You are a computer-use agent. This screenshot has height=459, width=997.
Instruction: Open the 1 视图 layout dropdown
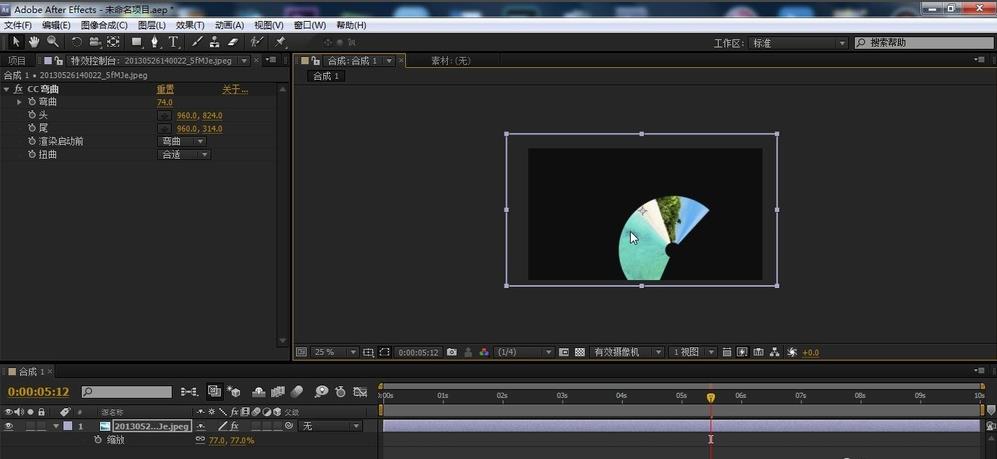pos(692,352)
